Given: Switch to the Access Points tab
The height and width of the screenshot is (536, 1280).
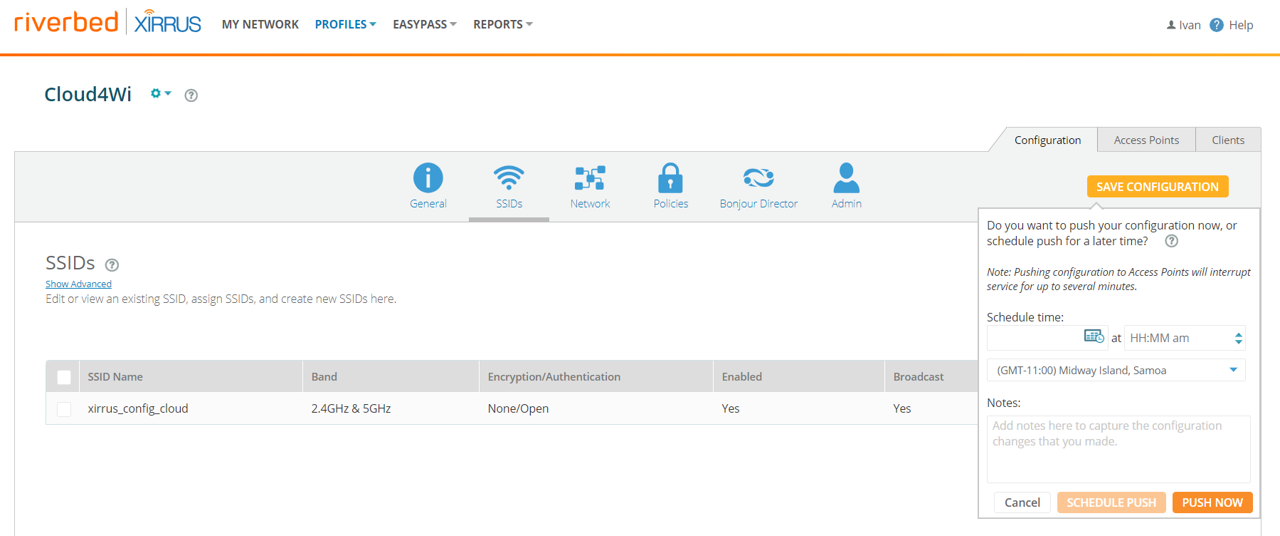Looking at the screenshot, I should coord(1146,140).
